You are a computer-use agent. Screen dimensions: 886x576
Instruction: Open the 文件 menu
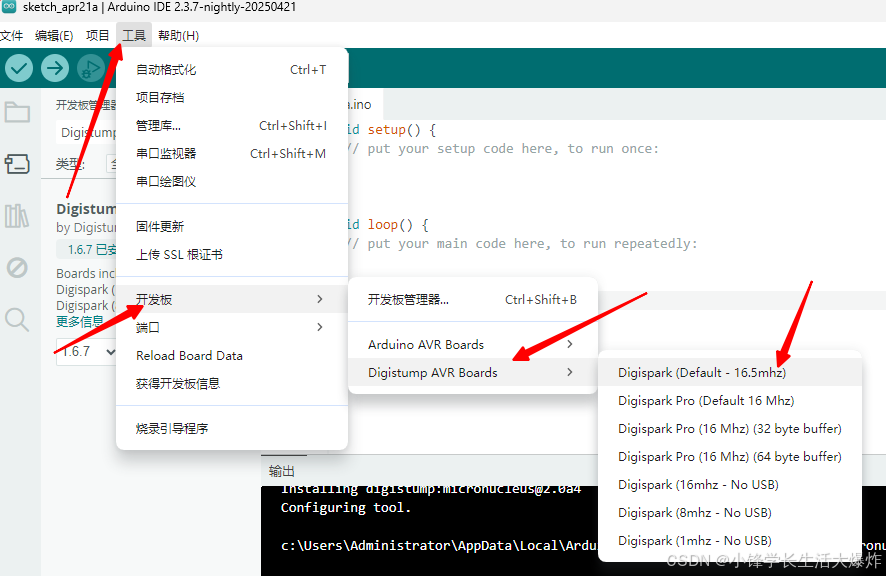click(11, 36)
